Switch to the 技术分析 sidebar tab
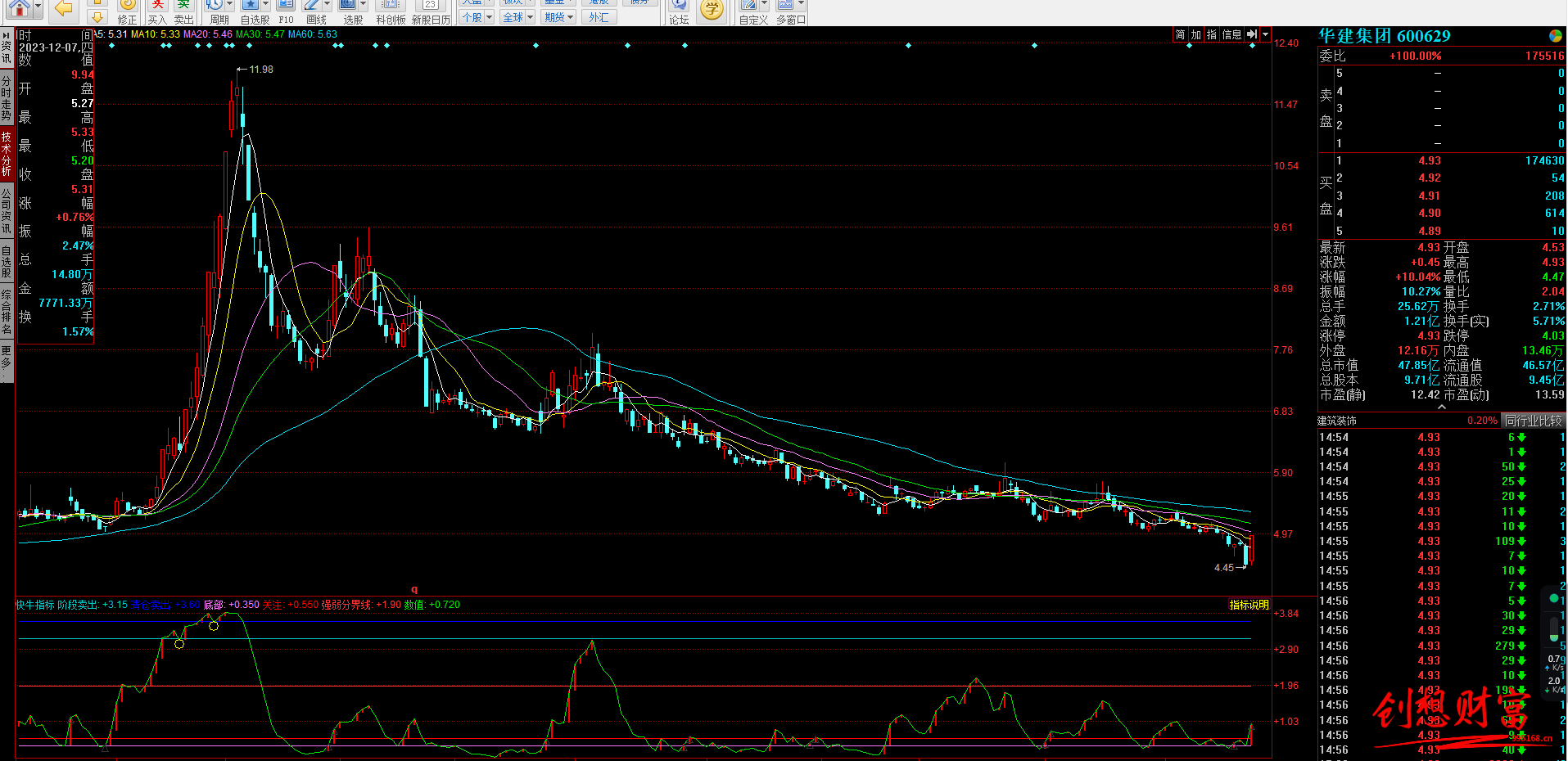The image size is (1568, 761). pos(7,154)
